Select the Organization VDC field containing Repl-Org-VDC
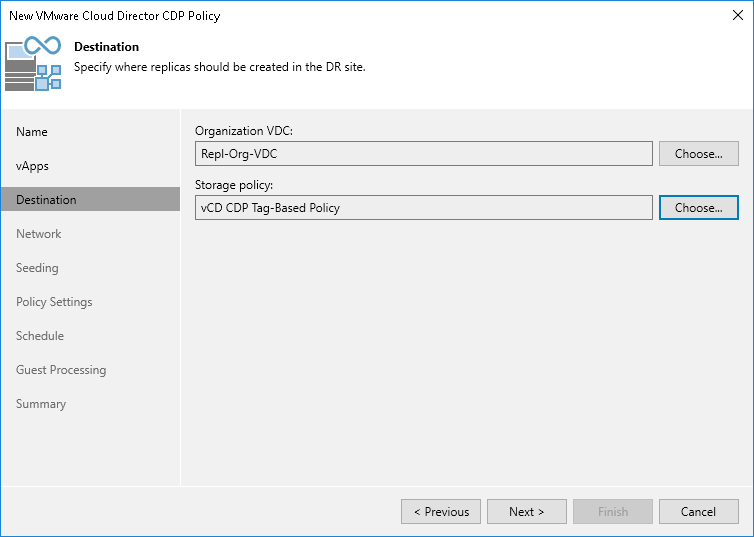Image resolution: width=754 pixels, height=537 pixels. 424,154
